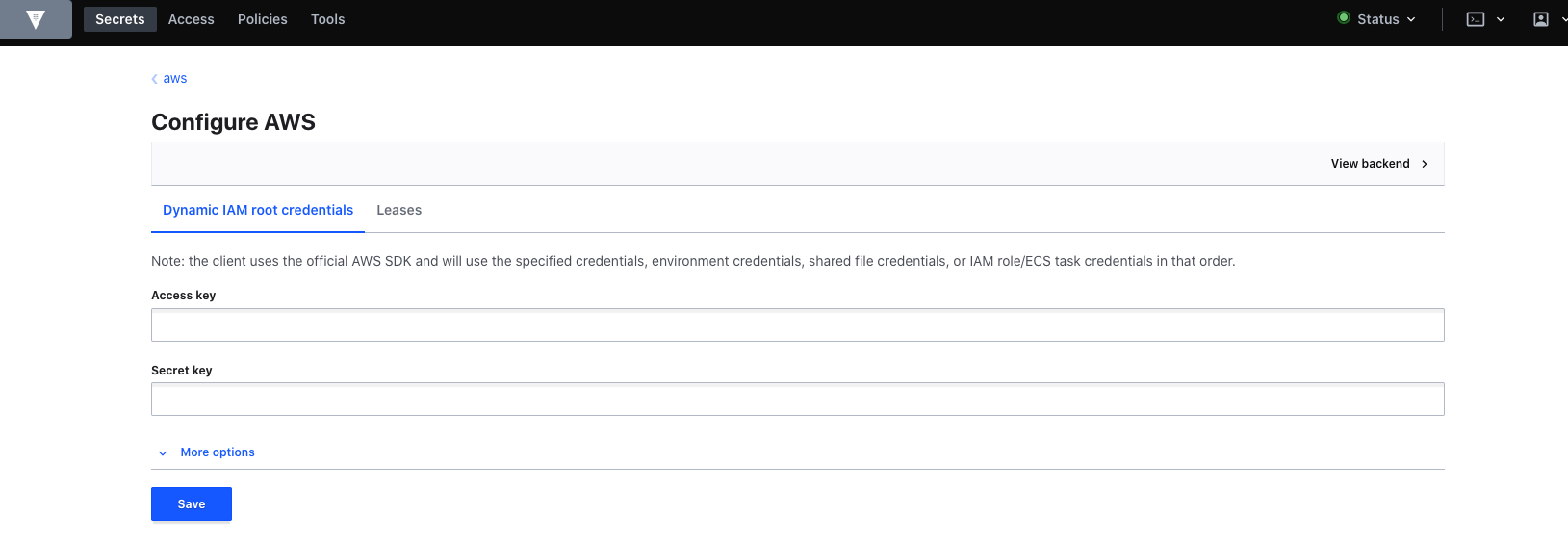
Task: Click the back chevron beside aws
Action: 155,79
